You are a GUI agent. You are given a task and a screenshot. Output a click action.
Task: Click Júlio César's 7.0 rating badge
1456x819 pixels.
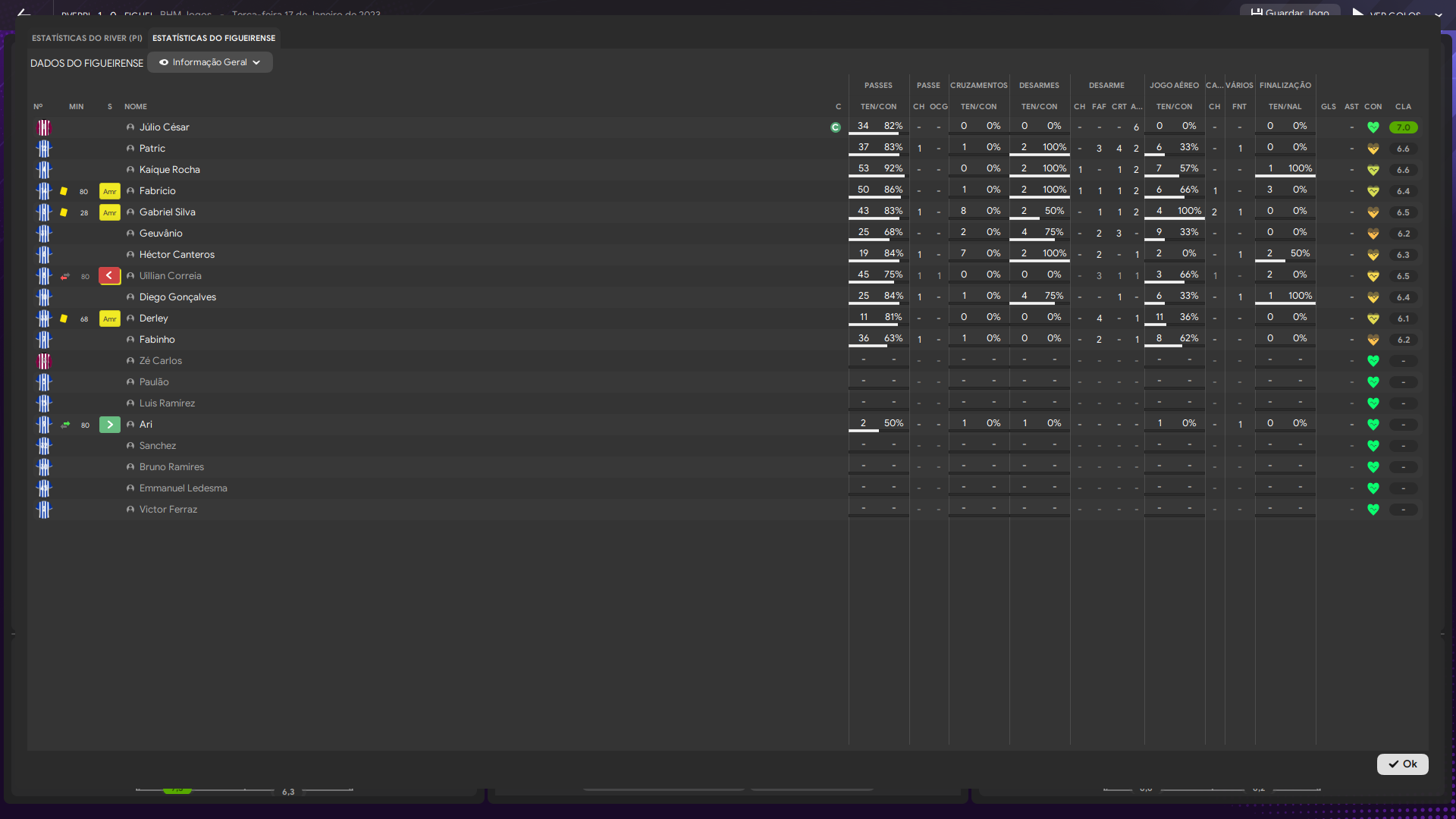click(1404, 127)
